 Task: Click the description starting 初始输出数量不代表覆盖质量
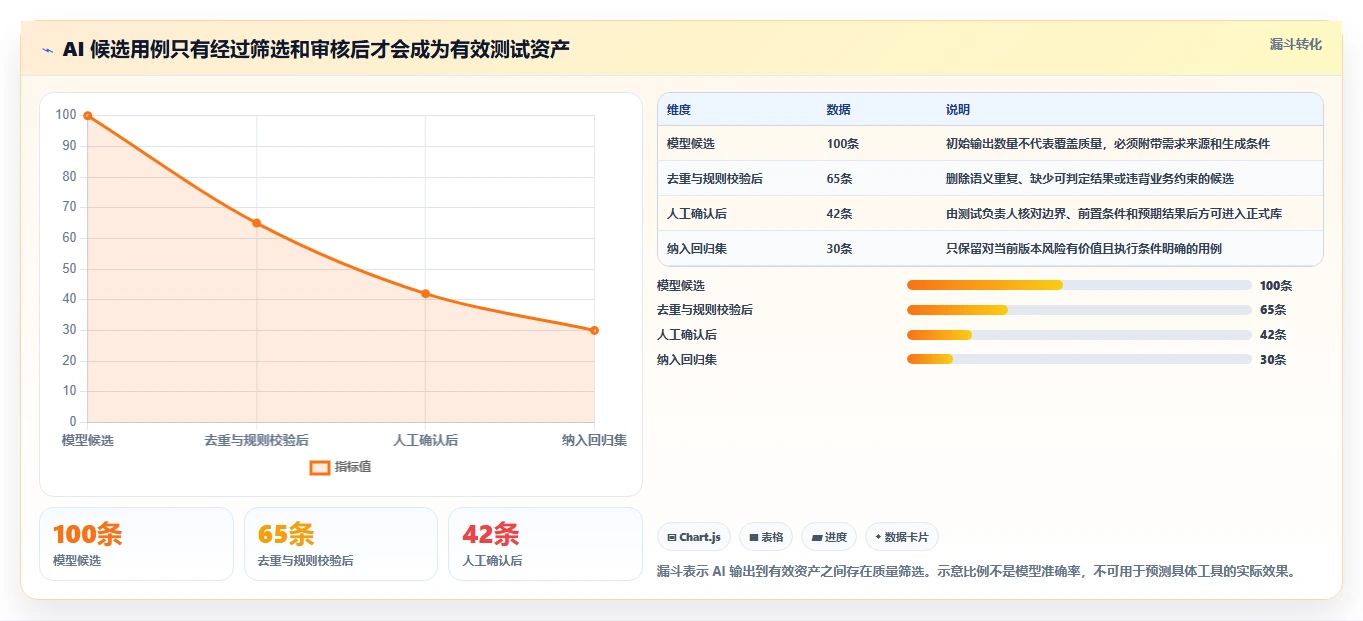(x=1108, y=144)
